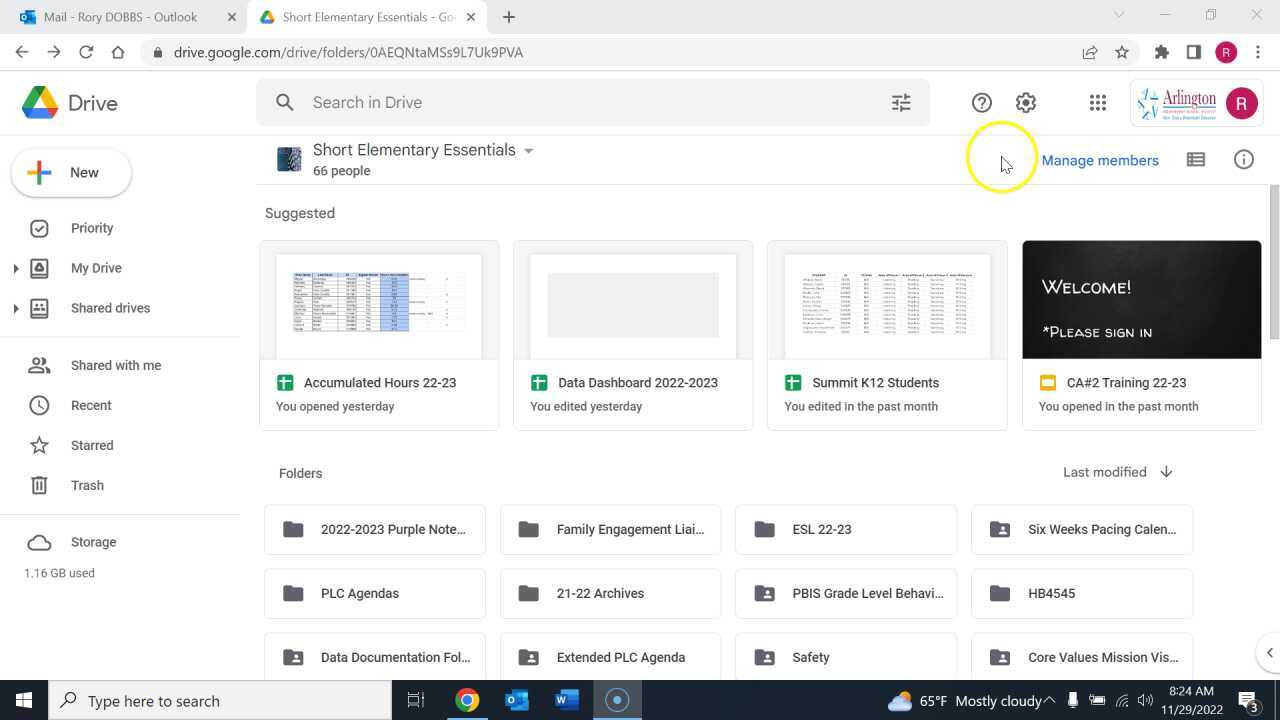Reverse sort direction arrow

point(1166,472)
